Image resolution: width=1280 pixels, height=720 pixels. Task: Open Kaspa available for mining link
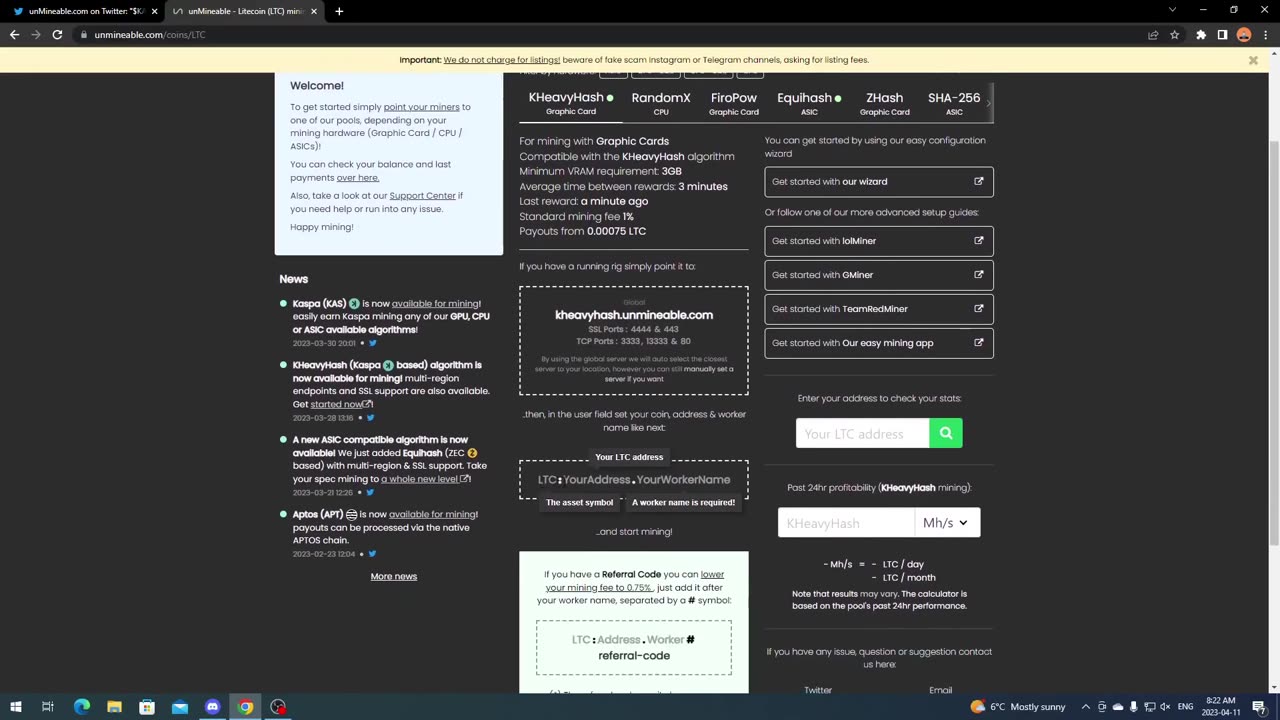[x=435, y=304]
